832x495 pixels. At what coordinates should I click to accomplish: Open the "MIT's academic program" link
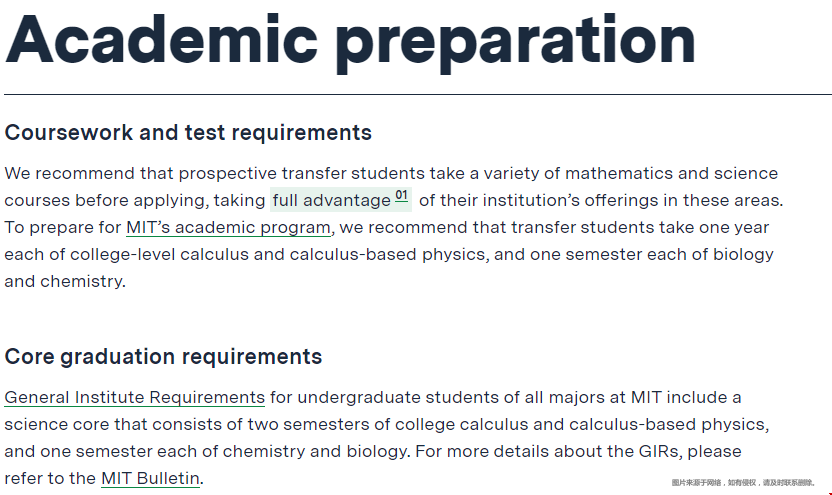(x=228, y=227)
